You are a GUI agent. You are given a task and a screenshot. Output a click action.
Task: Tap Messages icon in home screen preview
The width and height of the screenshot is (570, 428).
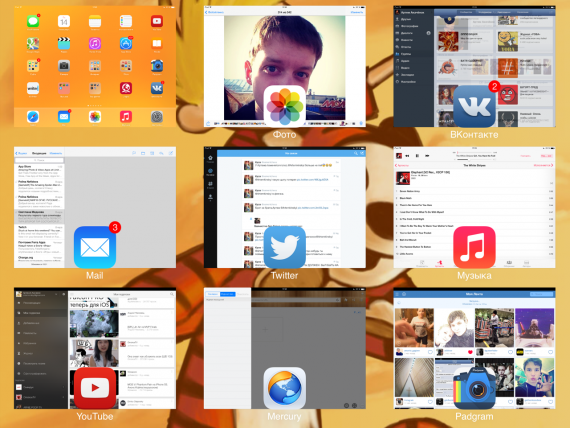click(33, 21)
